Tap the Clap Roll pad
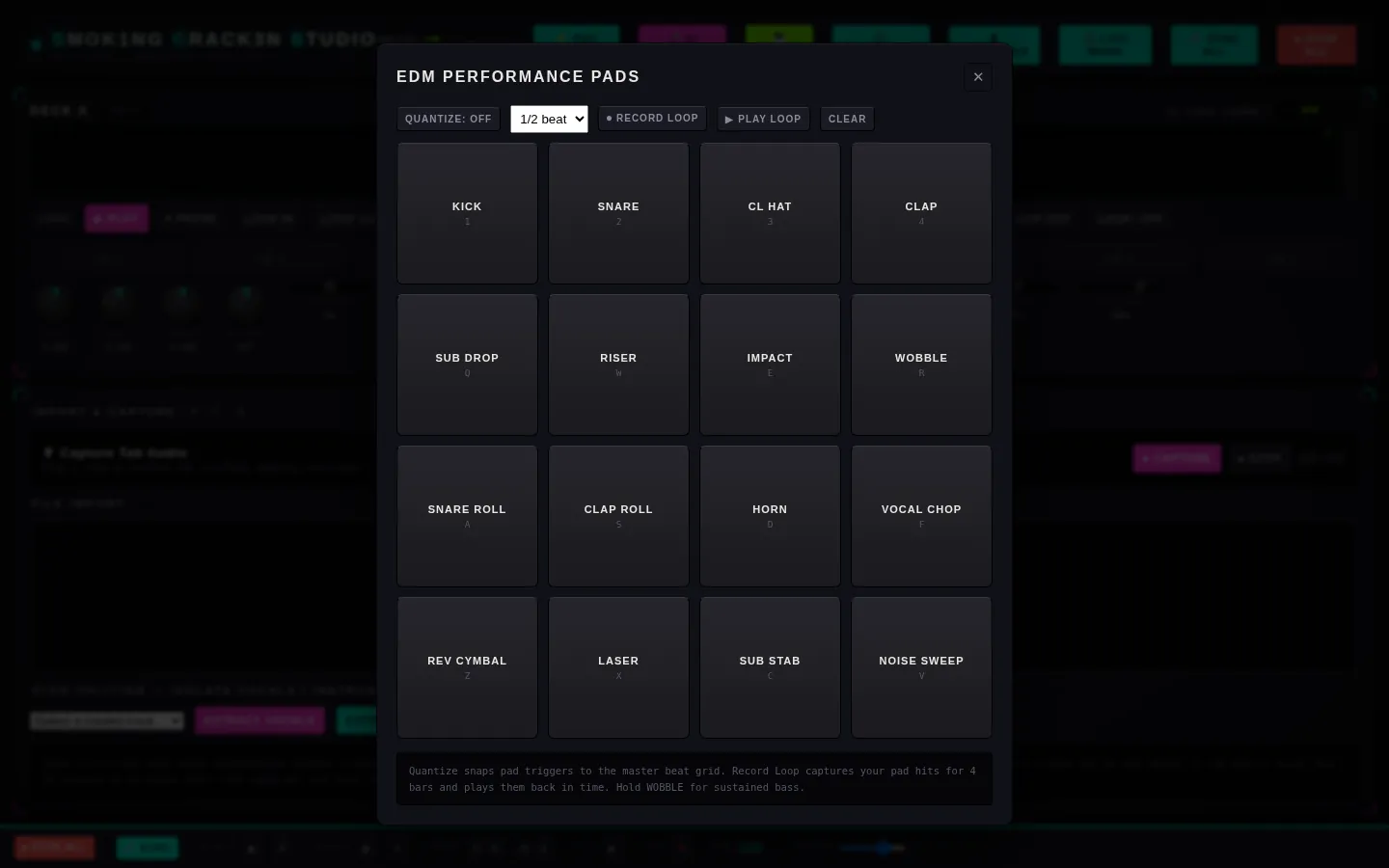This screenshot has width=1389, height=868. [618, 516]
